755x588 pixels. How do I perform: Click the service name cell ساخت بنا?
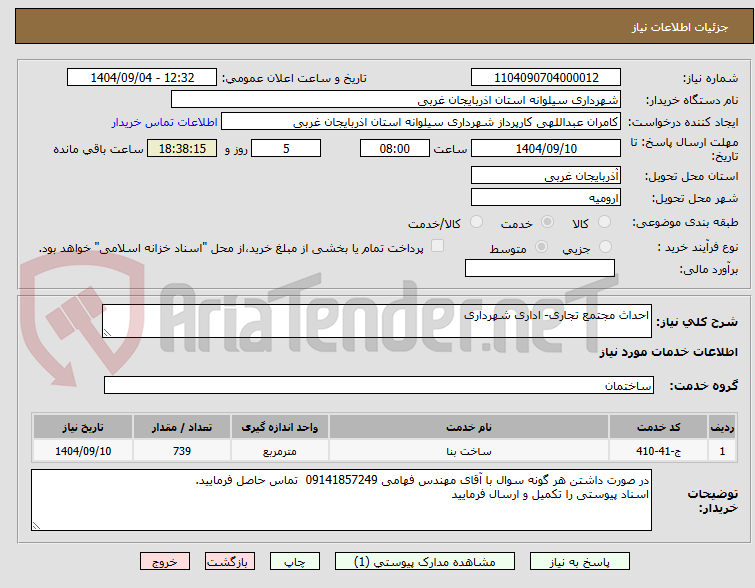(x=469, y=451)
